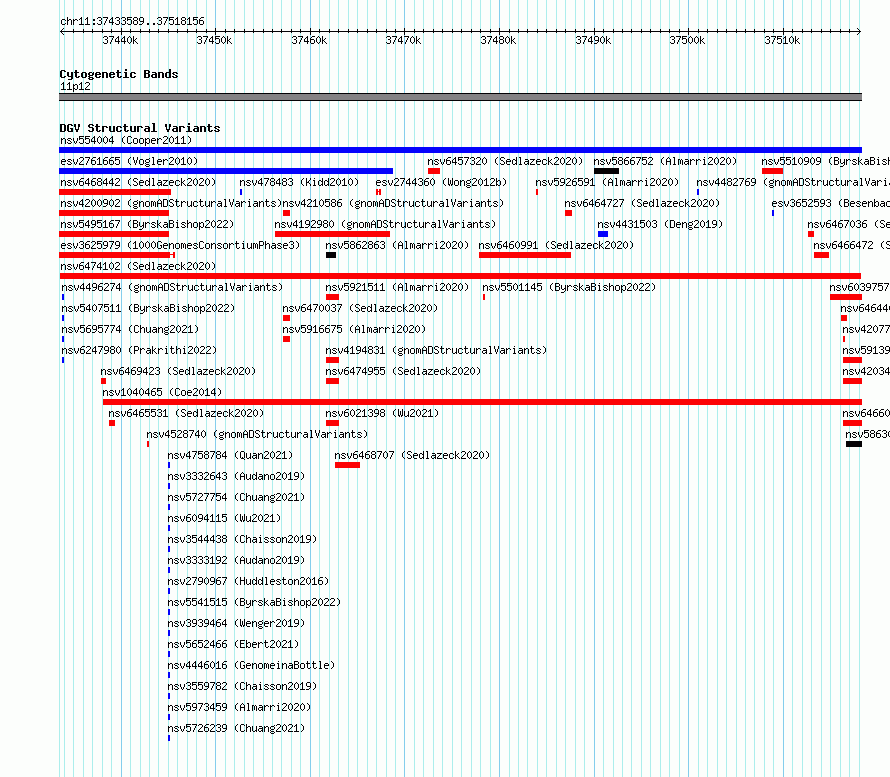Select nsv5916675 (Almarri2020) label
The image size is (890, 777).
[354, 329]
